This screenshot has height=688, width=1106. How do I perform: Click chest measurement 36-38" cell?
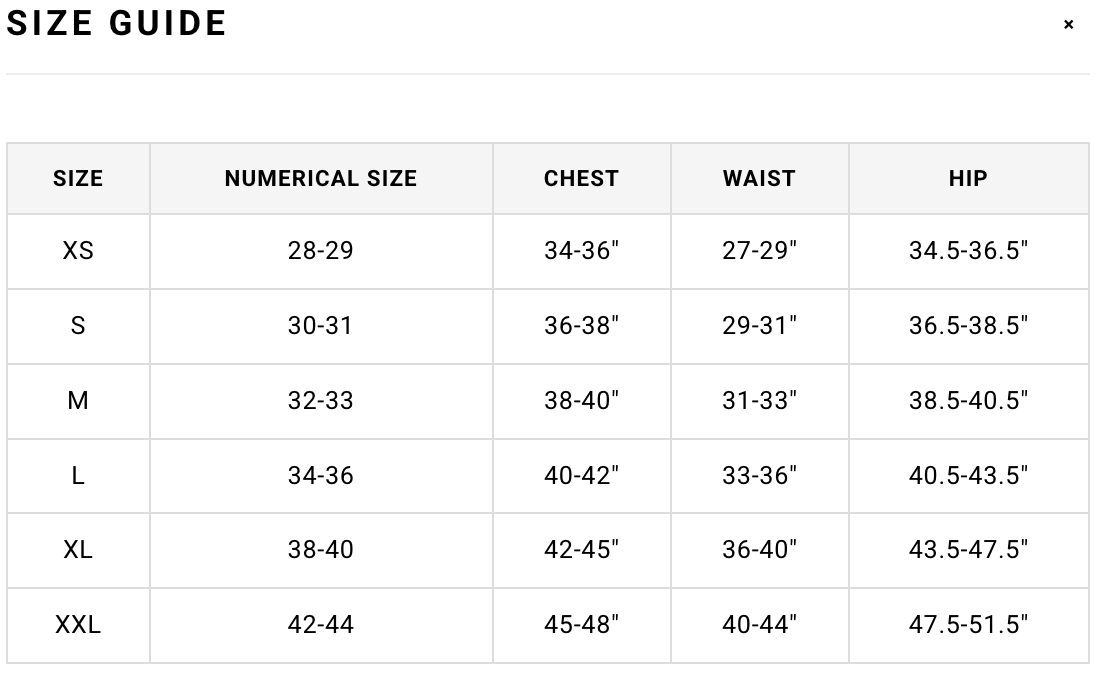point(581,326)
